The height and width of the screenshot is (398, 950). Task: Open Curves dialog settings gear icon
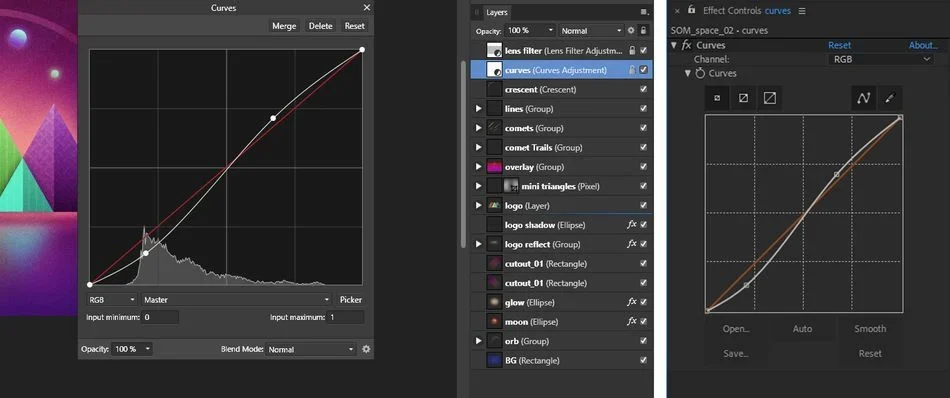(x=366, y=350)
